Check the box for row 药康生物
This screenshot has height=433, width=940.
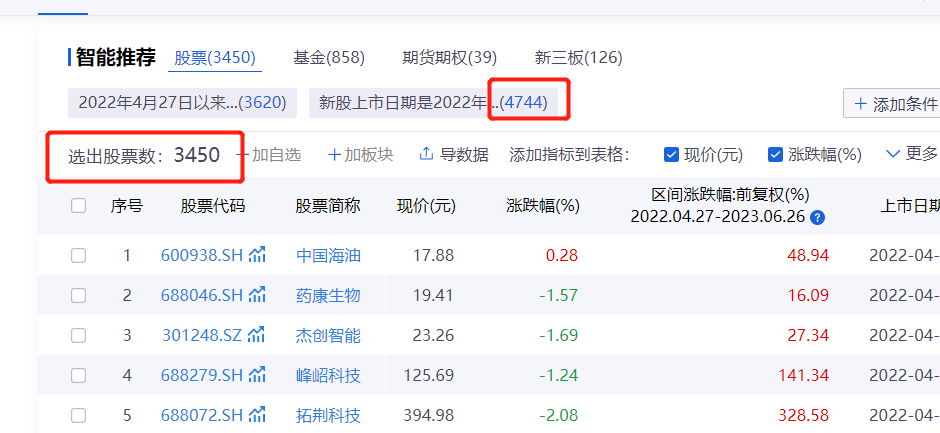click(79, 295)
